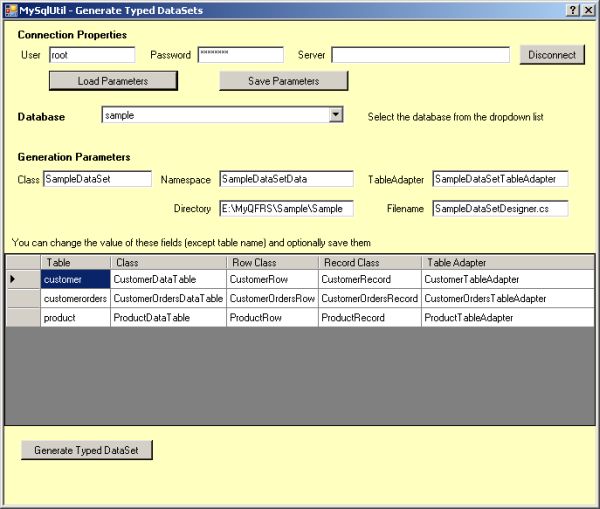Click the customer table cell
Image resolution: width=600 pixels, height=509 pixels.
coord(75,279)
